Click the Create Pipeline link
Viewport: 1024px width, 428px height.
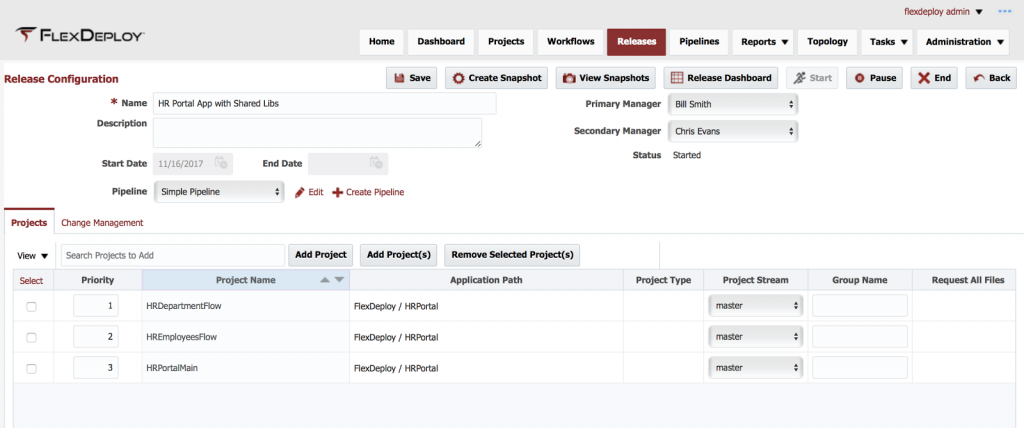375,192
